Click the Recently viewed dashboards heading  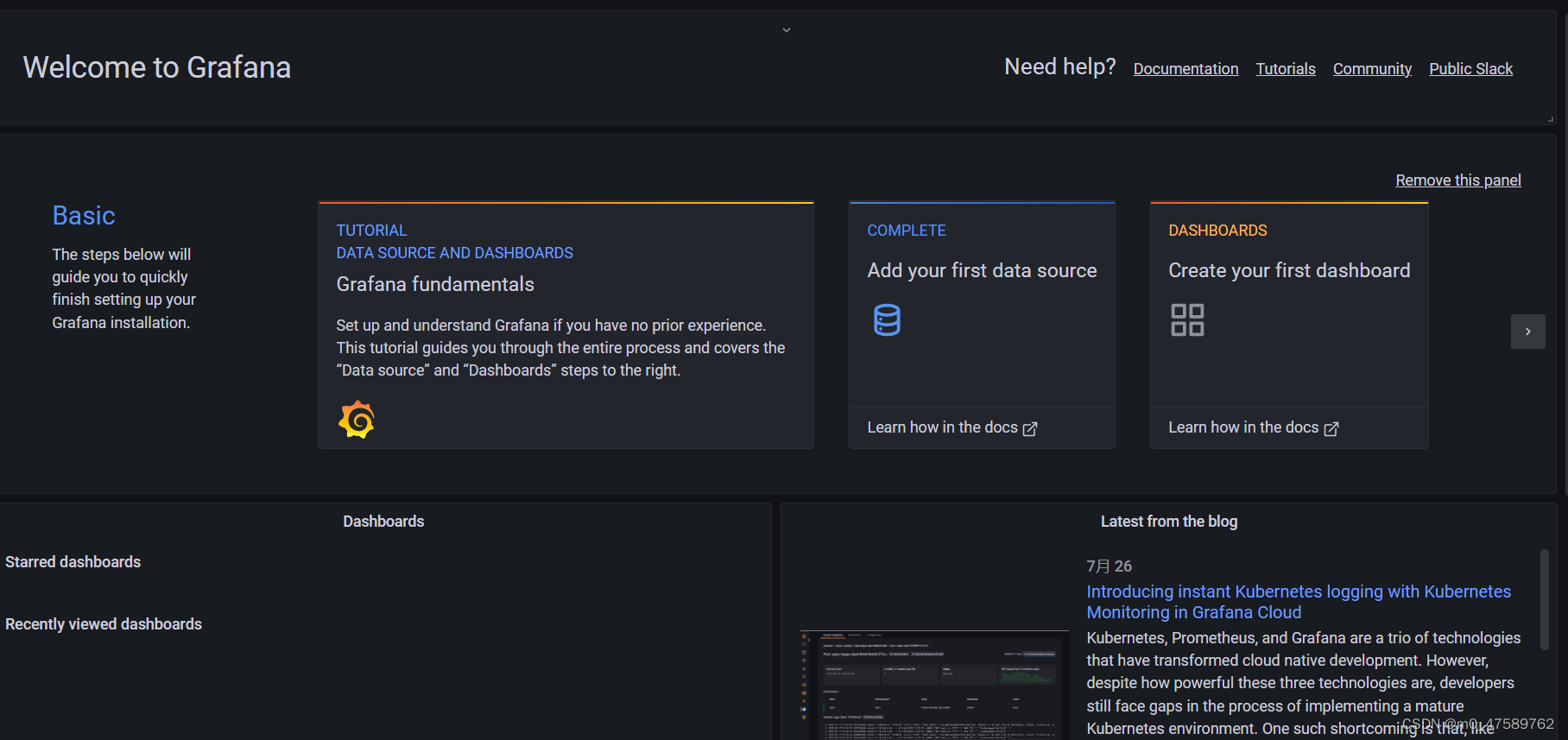[104, 624]
